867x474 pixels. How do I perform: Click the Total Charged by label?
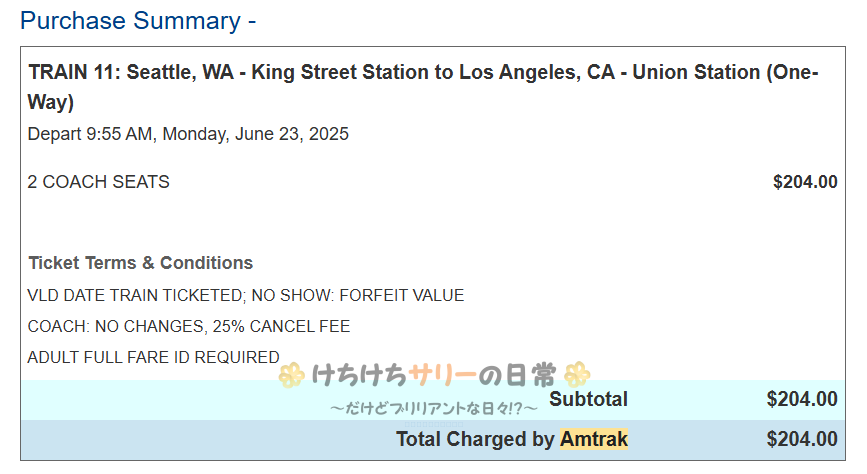click(x=475, y=439)
